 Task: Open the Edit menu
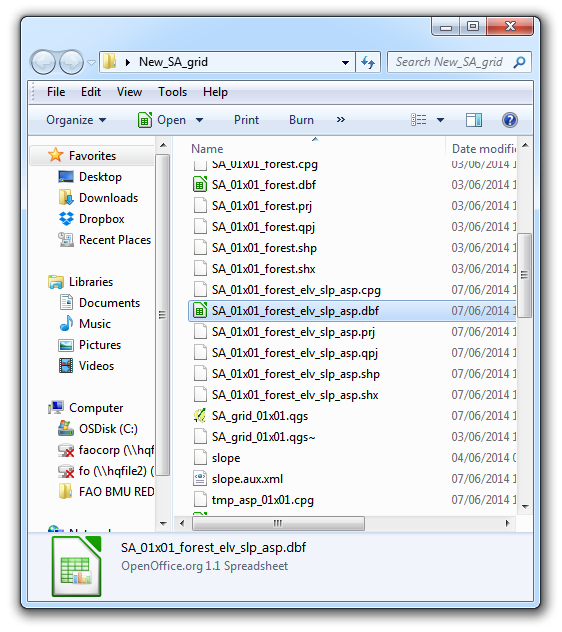[x=91, y=92]
